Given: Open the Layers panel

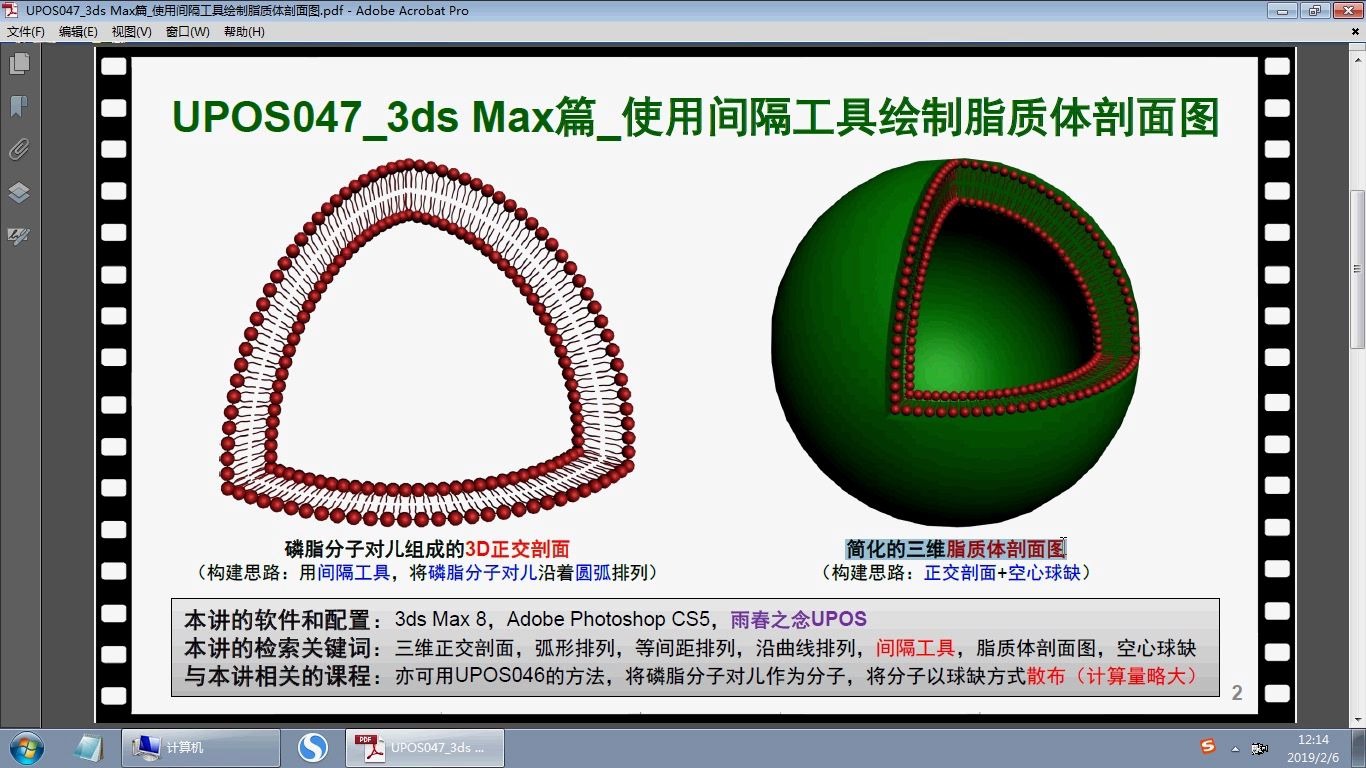Looking at the screenshot, I should [20, 193].
